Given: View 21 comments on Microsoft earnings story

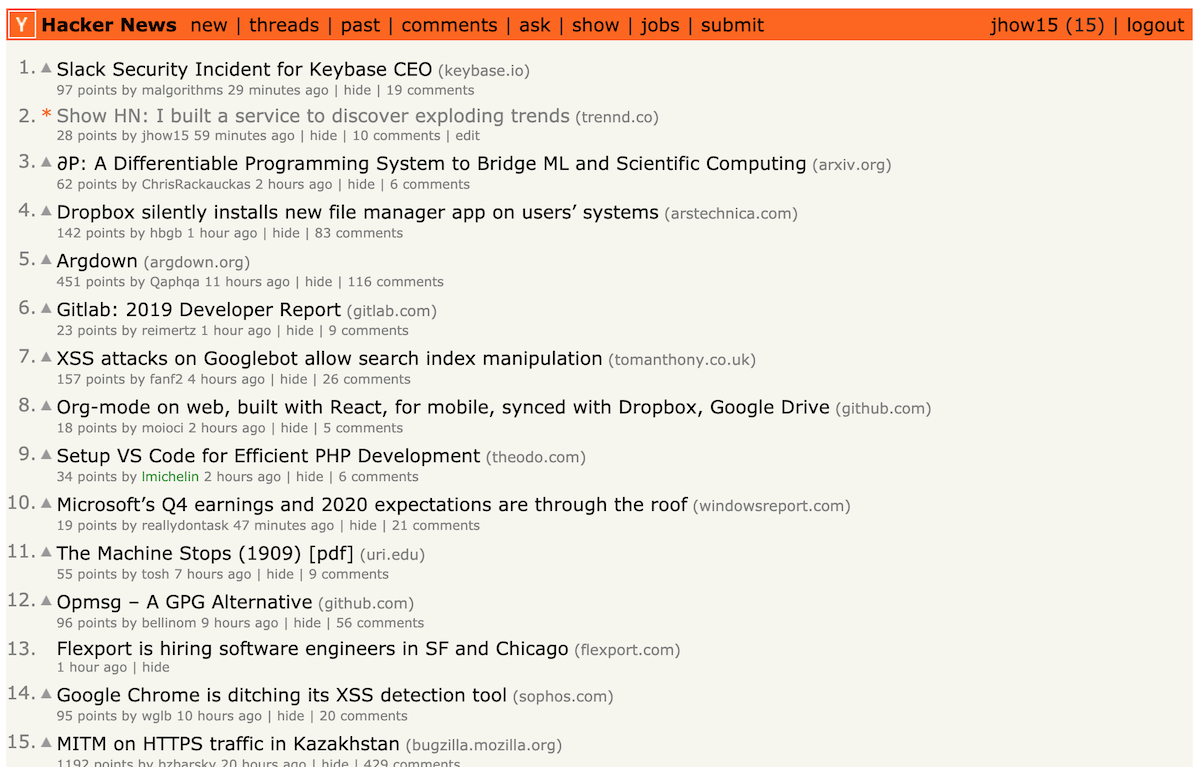Looking at the screenshot, I should pos(436,525).
